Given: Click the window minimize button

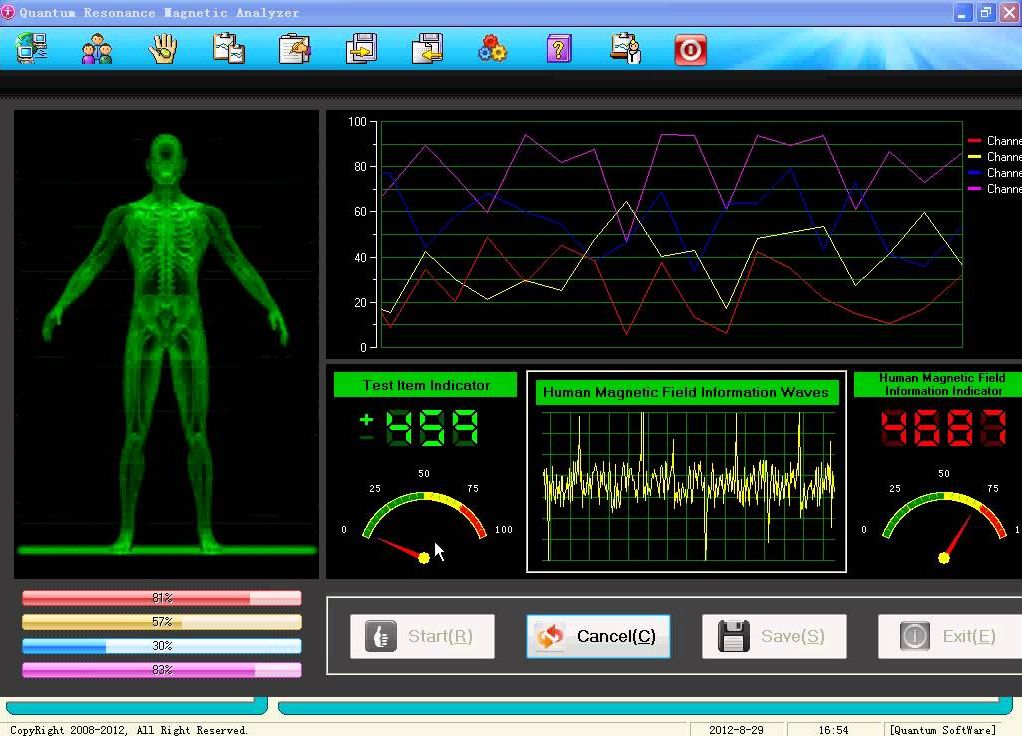Looking at the screenshot, I should (963, 12).
